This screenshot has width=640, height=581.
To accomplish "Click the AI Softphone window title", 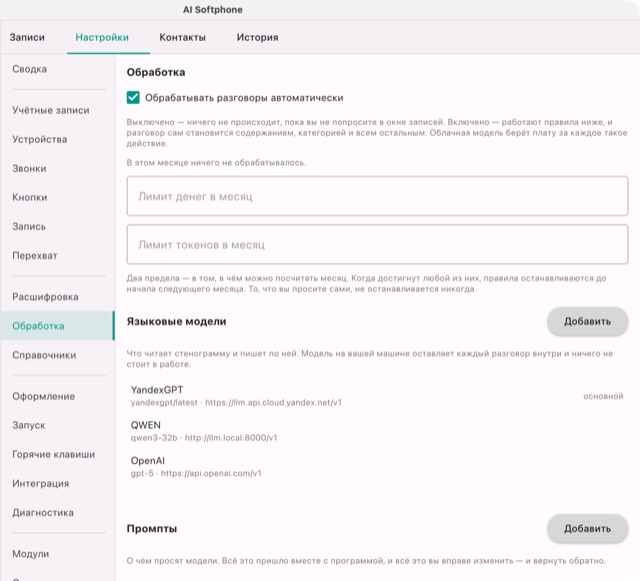I will click(213, 10).
